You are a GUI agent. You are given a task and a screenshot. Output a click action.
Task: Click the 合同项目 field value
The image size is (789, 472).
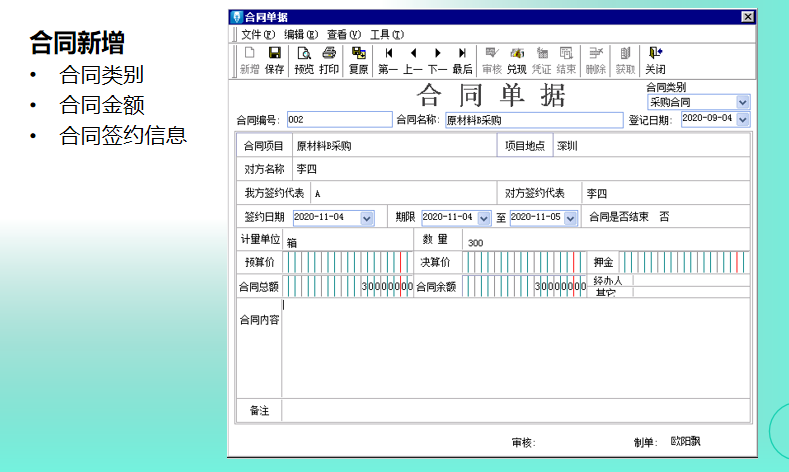point(394,146)
